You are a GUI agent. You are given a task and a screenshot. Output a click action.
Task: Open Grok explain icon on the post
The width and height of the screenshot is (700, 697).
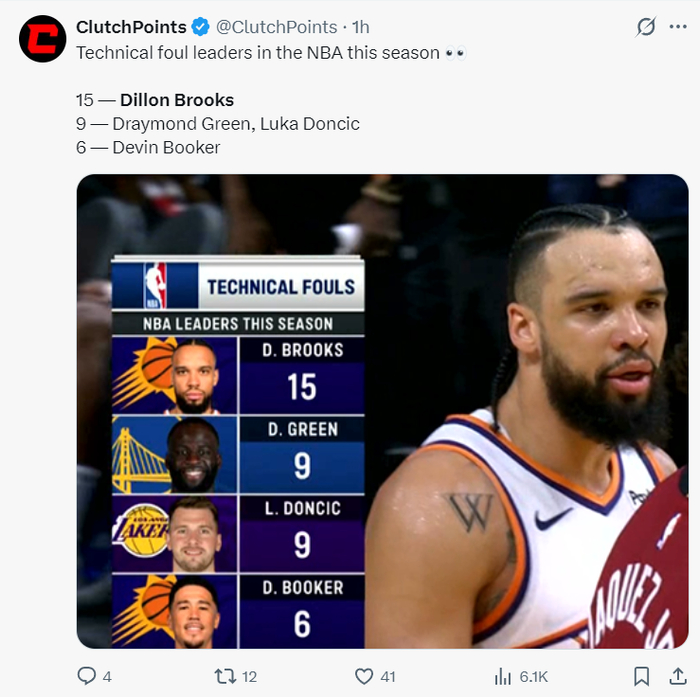(646, 27)
